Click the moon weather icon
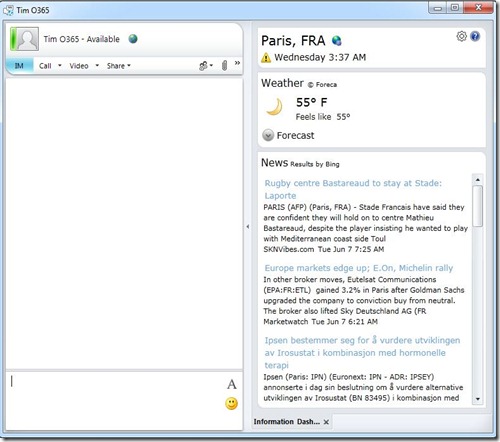Image resolution: width=500 pixels, height=442 pixels. 274,107
